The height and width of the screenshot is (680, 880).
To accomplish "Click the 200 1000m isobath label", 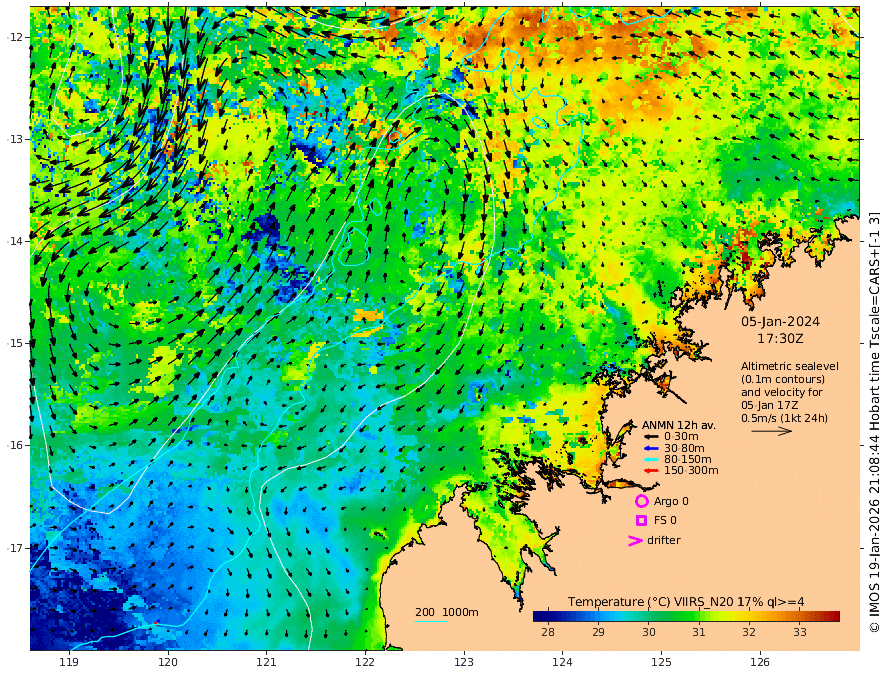I will (447, 612).
